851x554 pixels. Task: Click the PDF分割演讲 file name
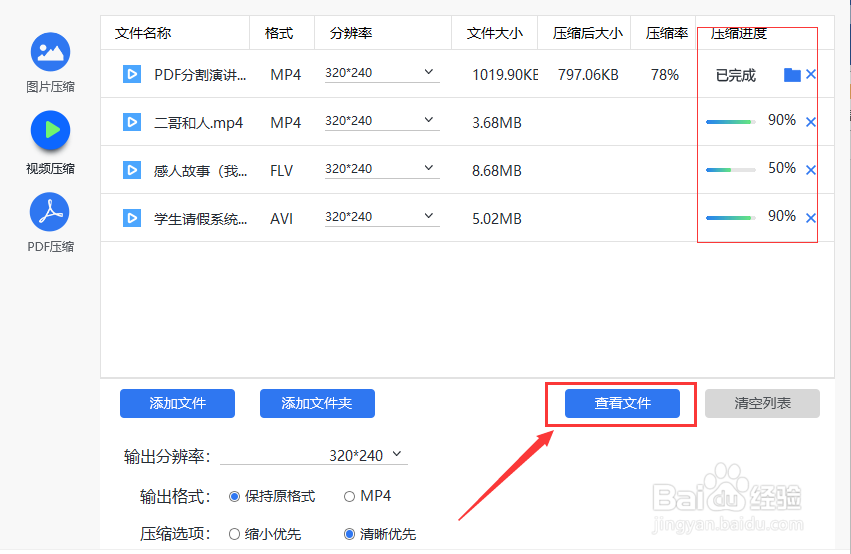[200, 75]
